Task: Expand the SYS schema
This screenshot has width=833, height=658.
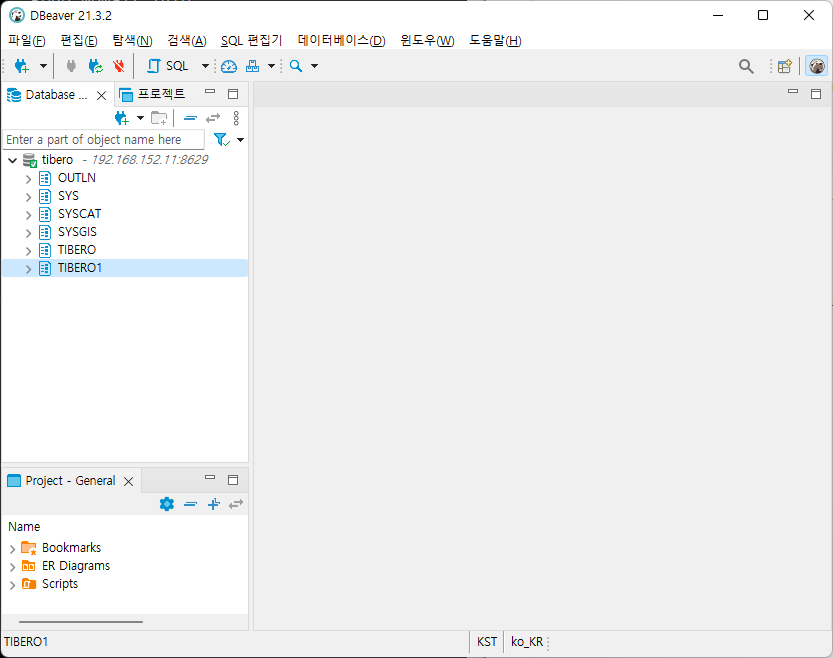Action: tap(27, 195)
